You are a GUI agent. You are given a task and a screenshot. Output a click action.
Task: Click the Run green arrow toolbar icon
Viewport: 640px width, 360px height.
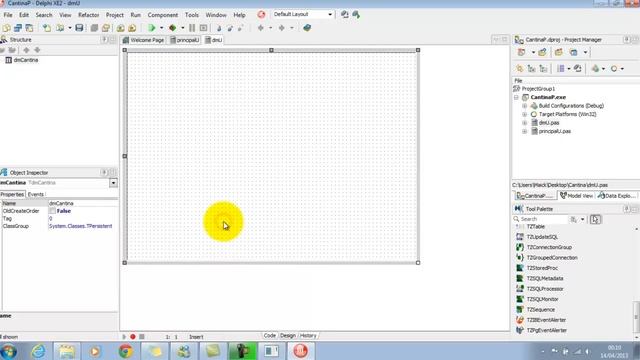152,28
